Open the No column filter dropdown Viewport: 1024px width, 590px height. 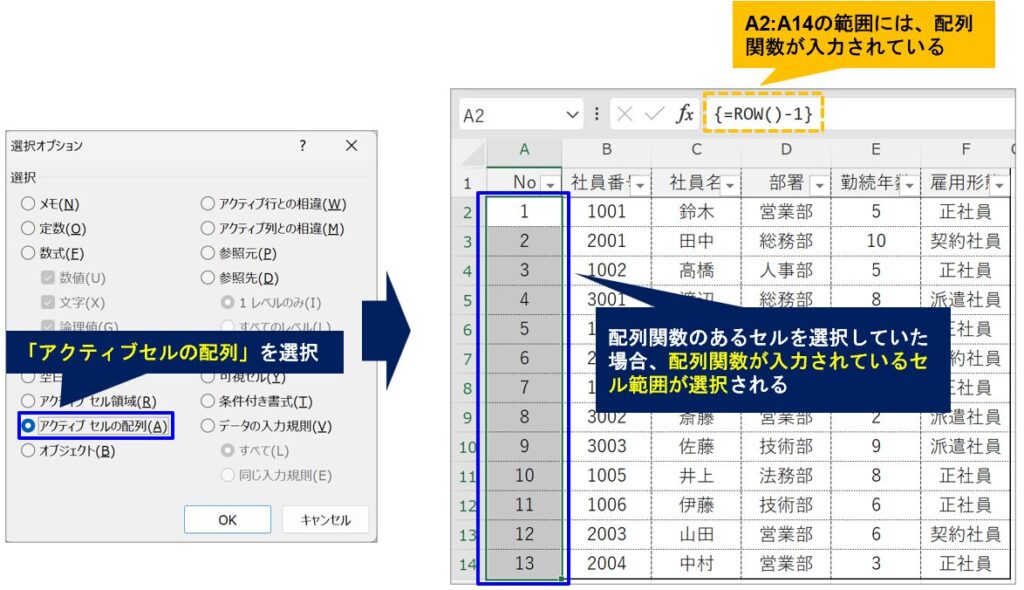pyautogui.click(x=549, y=185)
